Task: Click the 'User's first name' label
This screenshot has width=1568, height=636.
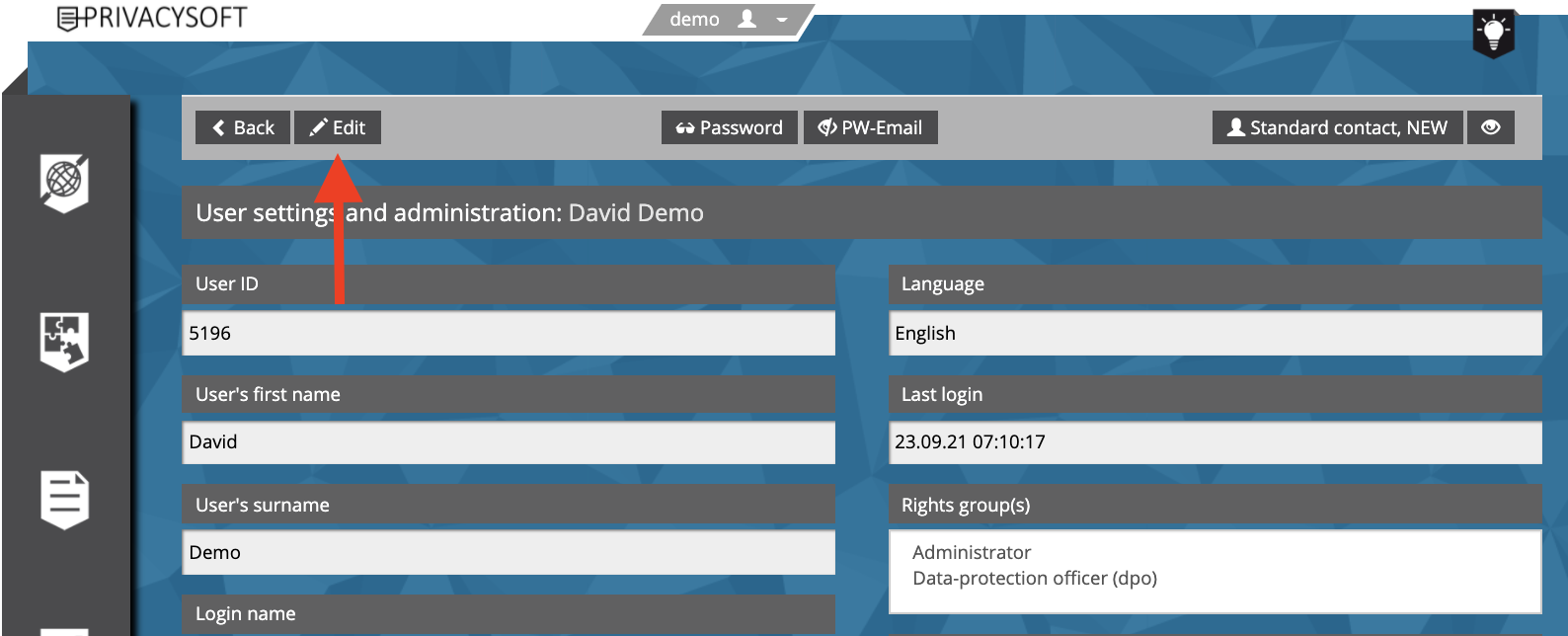Action: point(268,394)
